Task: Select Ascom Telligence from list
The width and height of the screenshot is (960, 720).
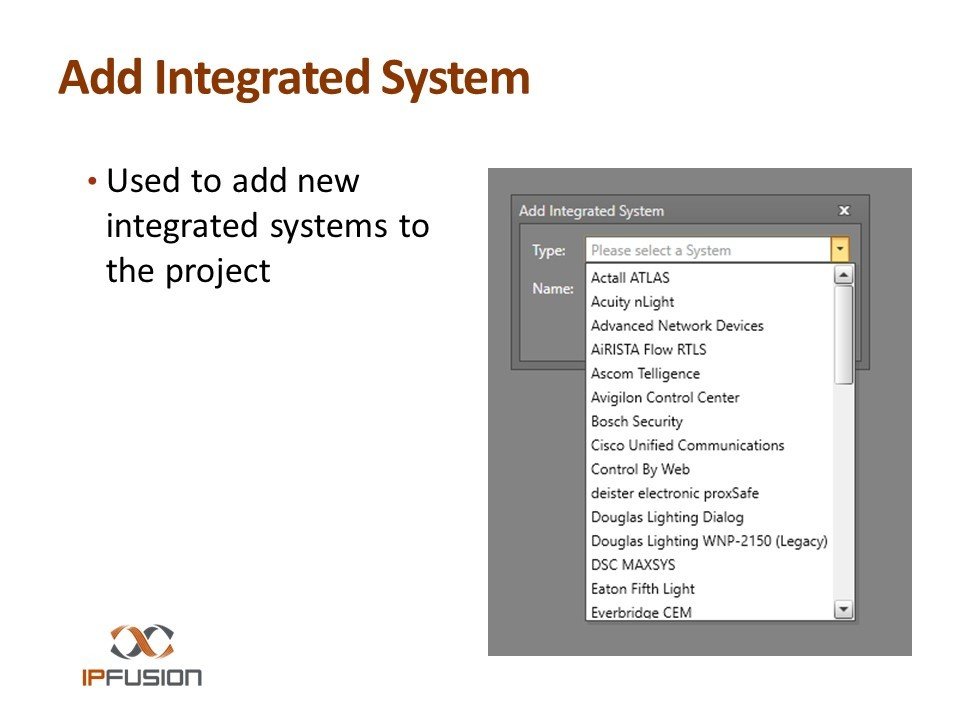Action: (710, 373)
